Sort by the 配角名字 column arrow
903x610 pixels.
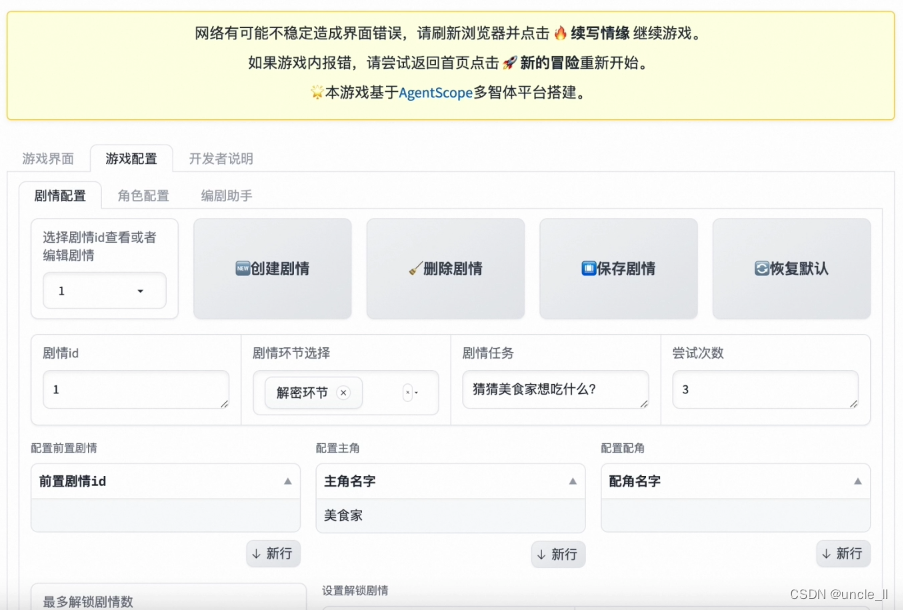coord(858,482)
